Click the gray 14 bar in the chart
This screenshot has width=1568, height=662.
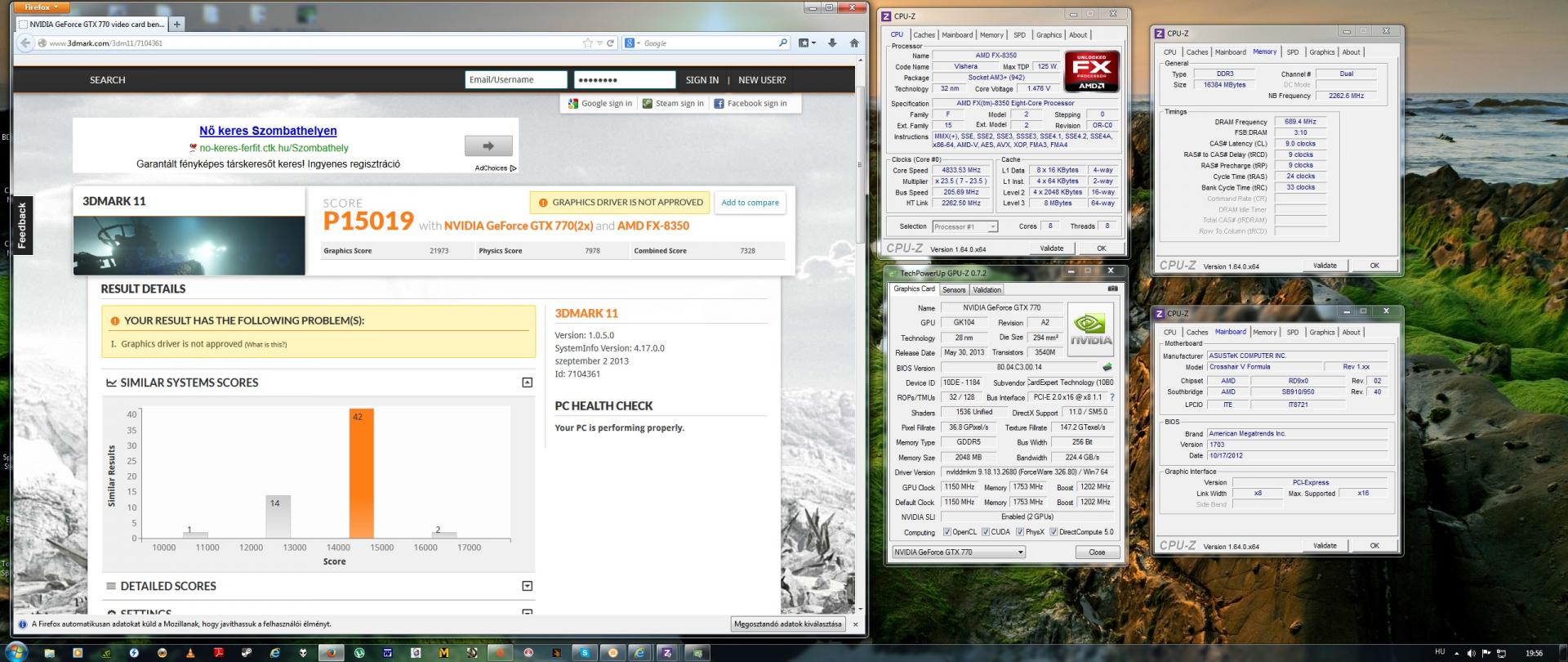pyautogui.click(x=278, y=517)
